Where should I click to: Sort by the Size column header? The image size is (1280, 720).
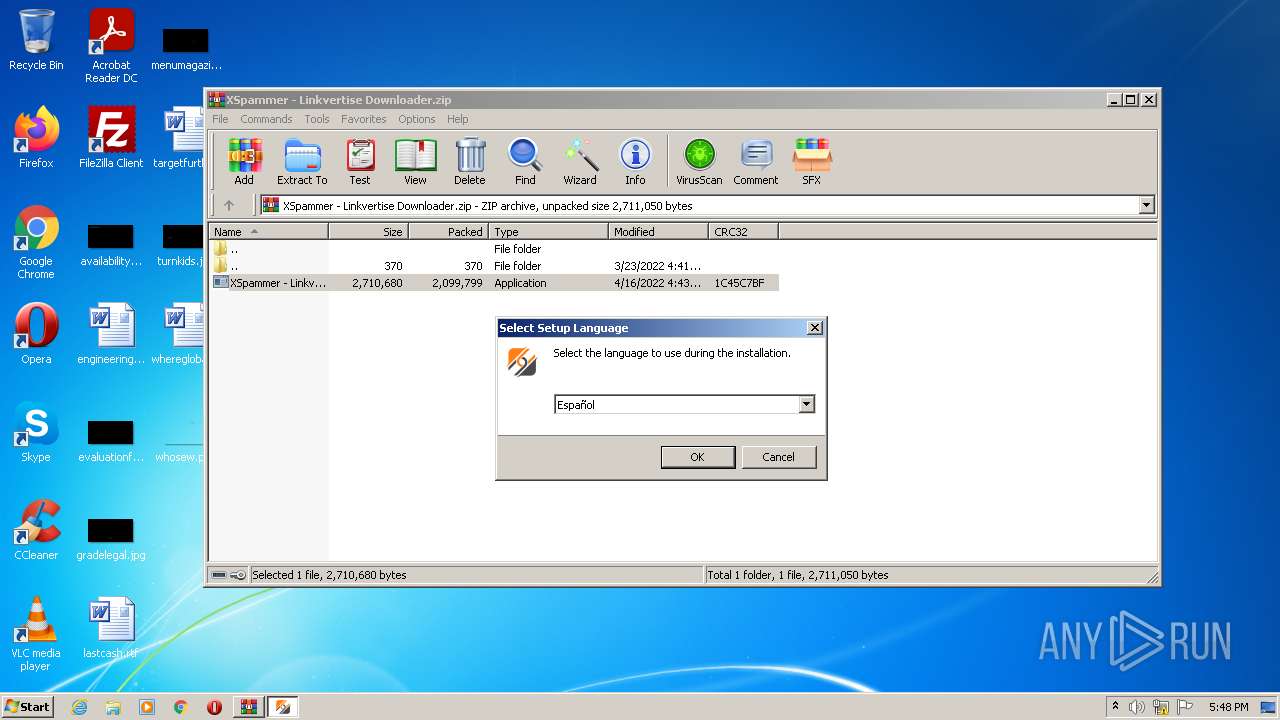368,231
